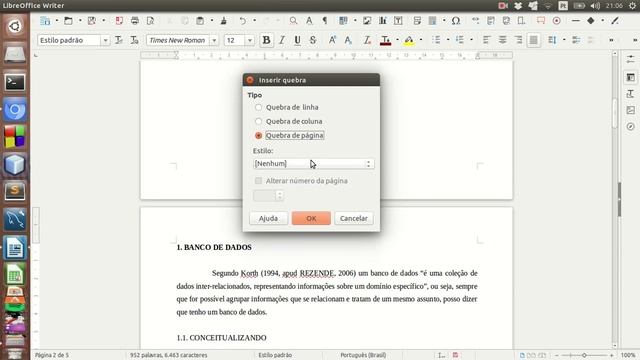The width and height of the screenshot is (640, 360).
Task: Click the Undo arrow icon
Action: point(242,20)
